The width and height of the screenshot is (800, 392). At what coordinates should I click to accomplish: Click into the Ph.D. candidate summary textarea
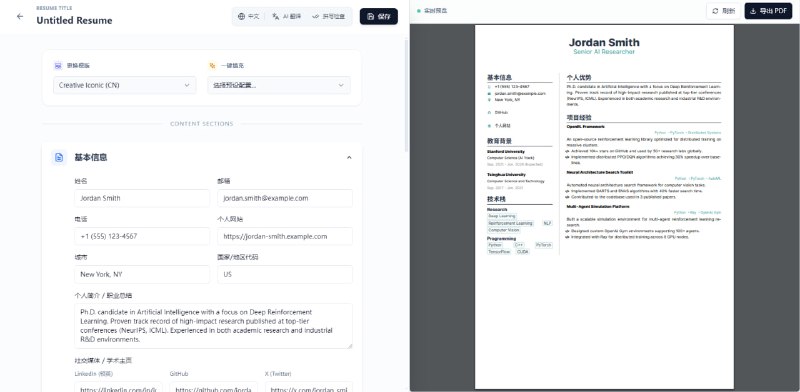[213, 326]
